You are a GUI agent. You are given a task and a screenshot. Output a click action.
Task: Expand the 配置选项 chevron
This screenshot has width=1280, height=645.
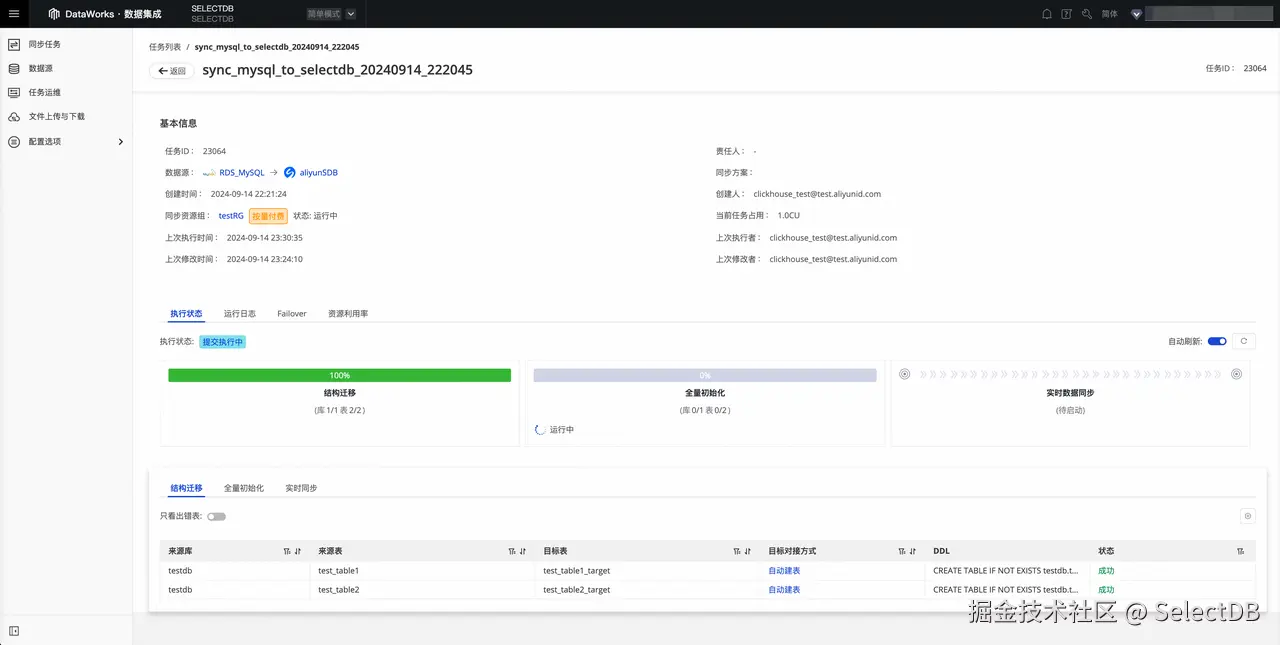point(121,142)
